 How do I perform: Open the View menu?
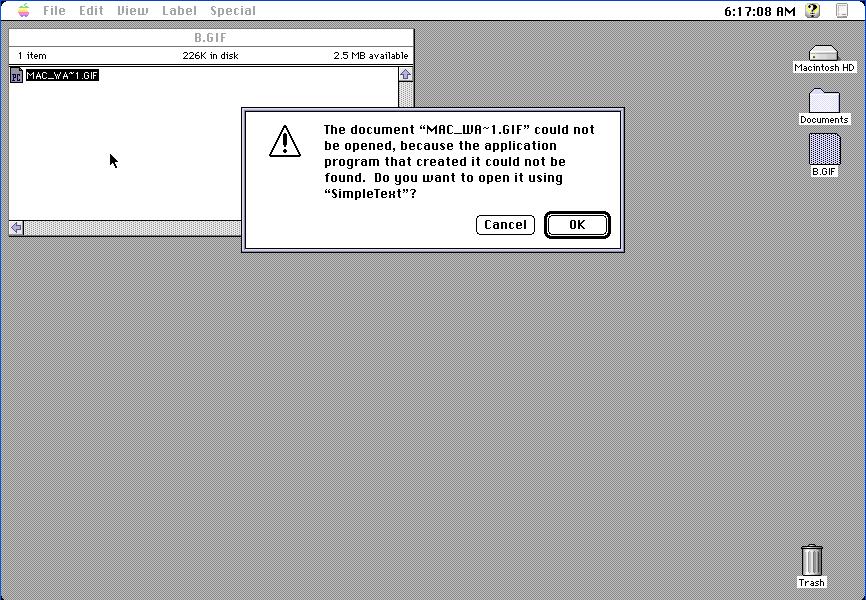pyautogui.click(x=133, y=10)
